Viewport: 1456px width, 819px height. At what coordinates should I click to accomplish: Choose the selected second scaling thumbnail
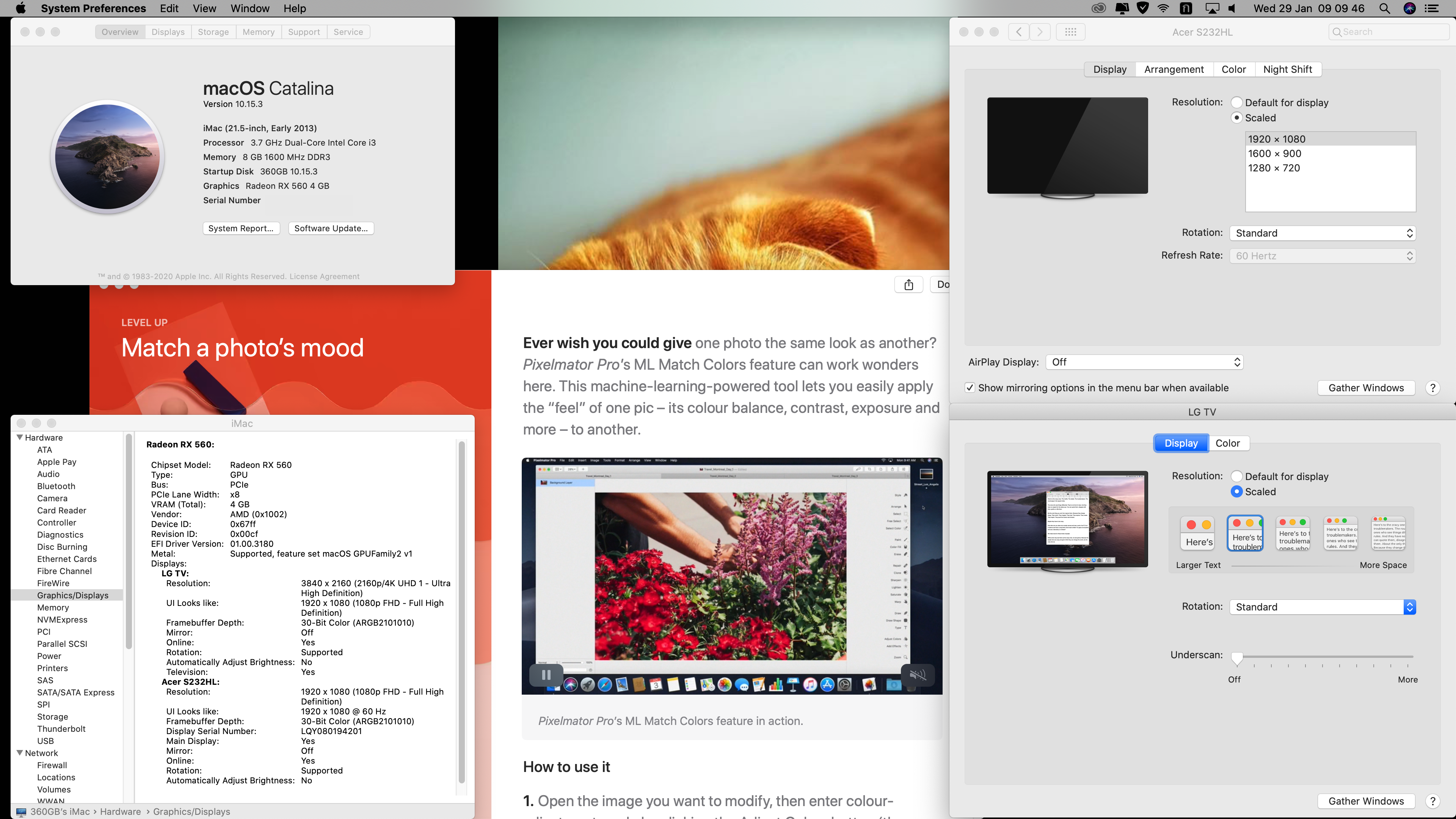[1246, 533]
